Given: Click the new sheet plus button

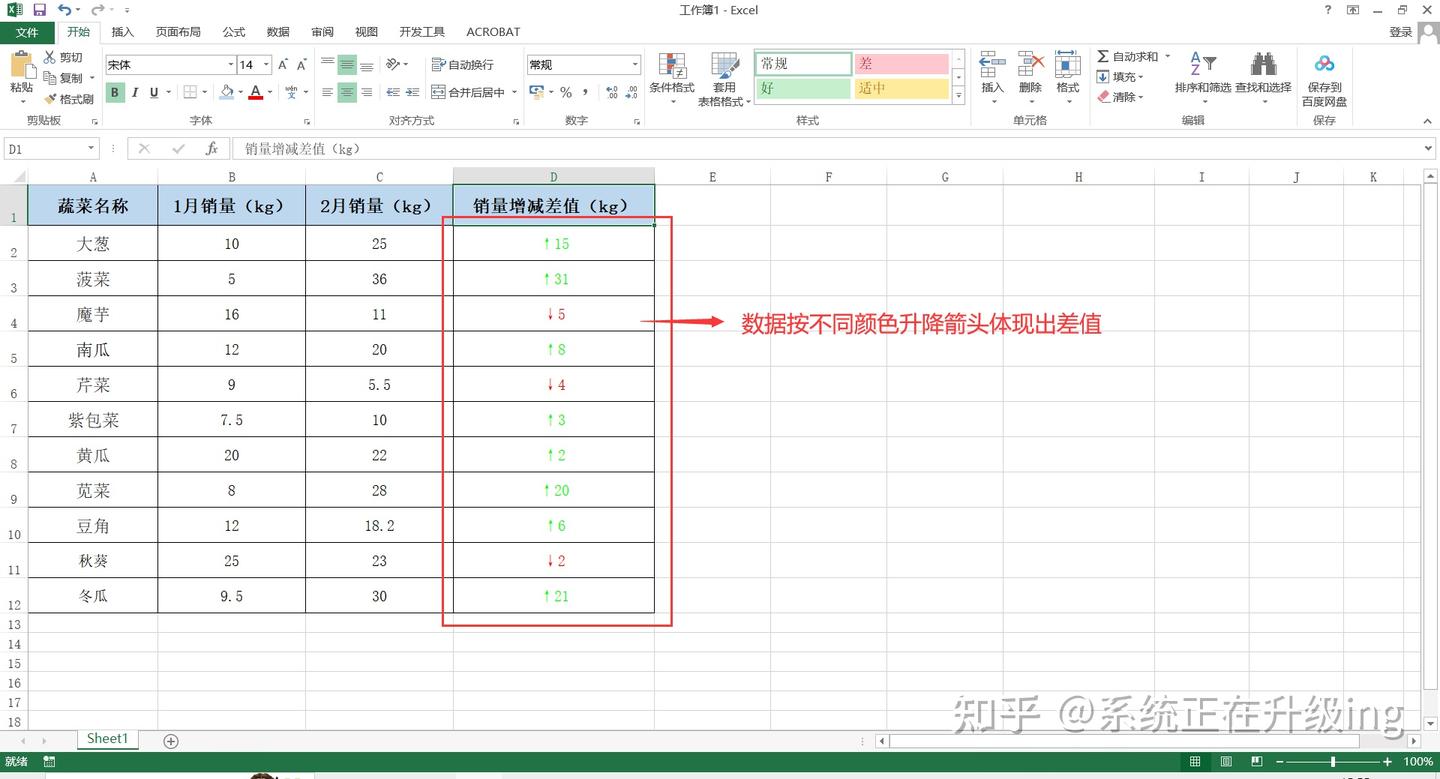Looking at the screenshot, I should [x=170, y=741].
